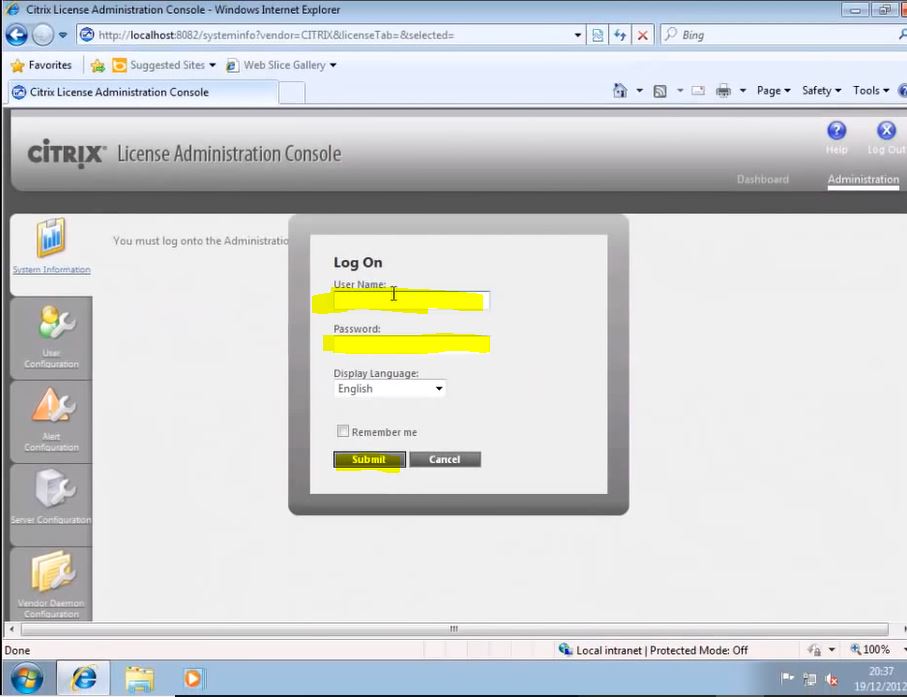Click in the User Name field
907x697 pixels.
[411, 300]
